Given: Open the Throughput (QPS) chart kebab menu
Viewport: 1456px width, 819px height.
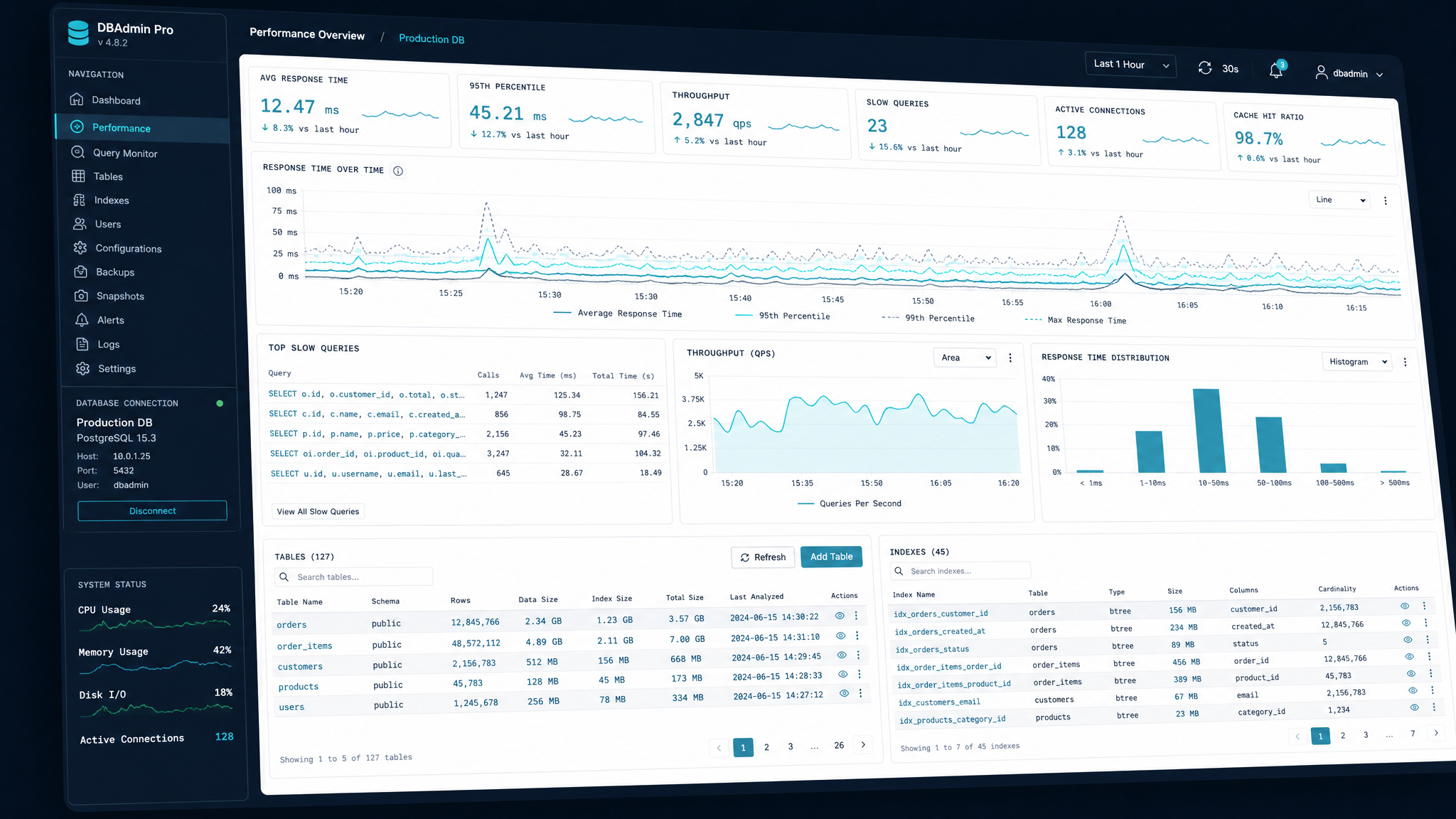Looking at the screenshot, I should 1010,358.
